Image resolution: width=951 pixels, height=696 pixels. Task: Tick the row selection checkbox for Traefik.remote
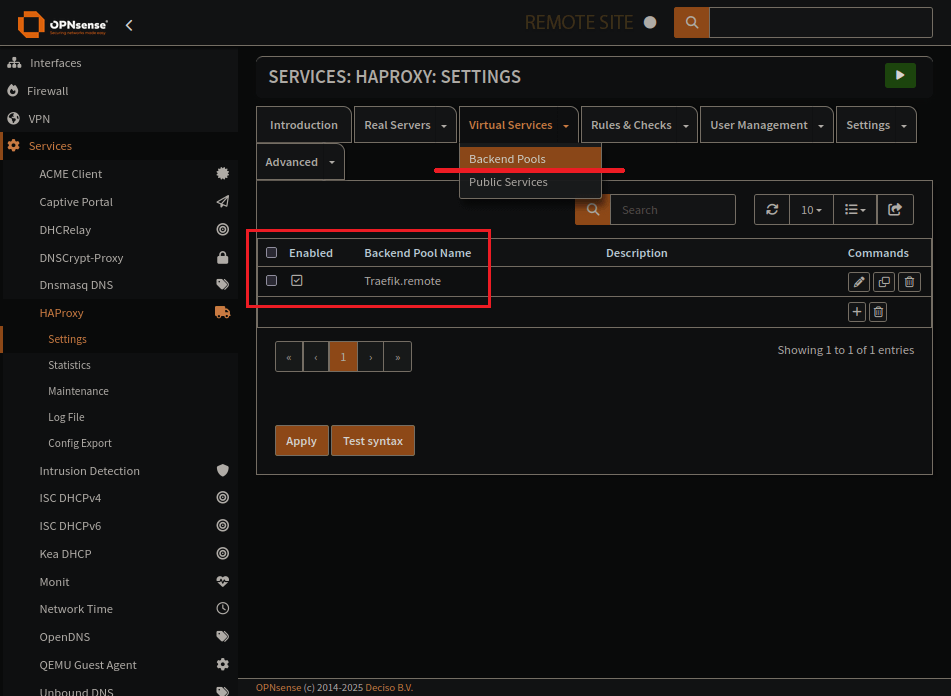271,280
